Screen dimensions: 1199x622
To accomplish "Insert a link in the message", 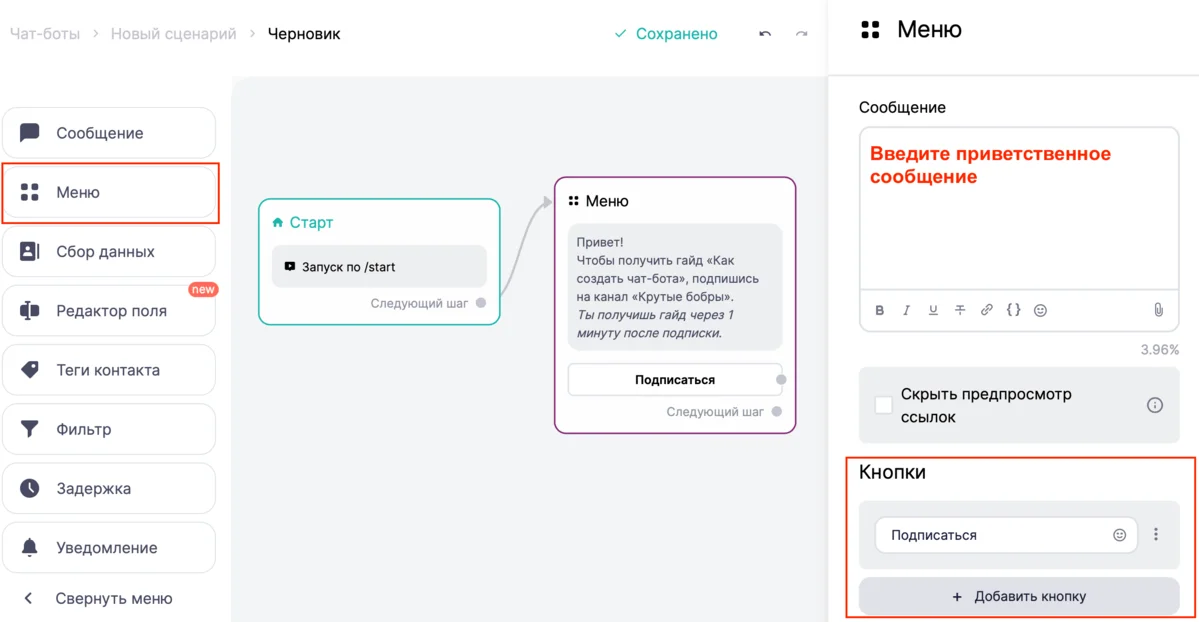I will click(987, 310).
